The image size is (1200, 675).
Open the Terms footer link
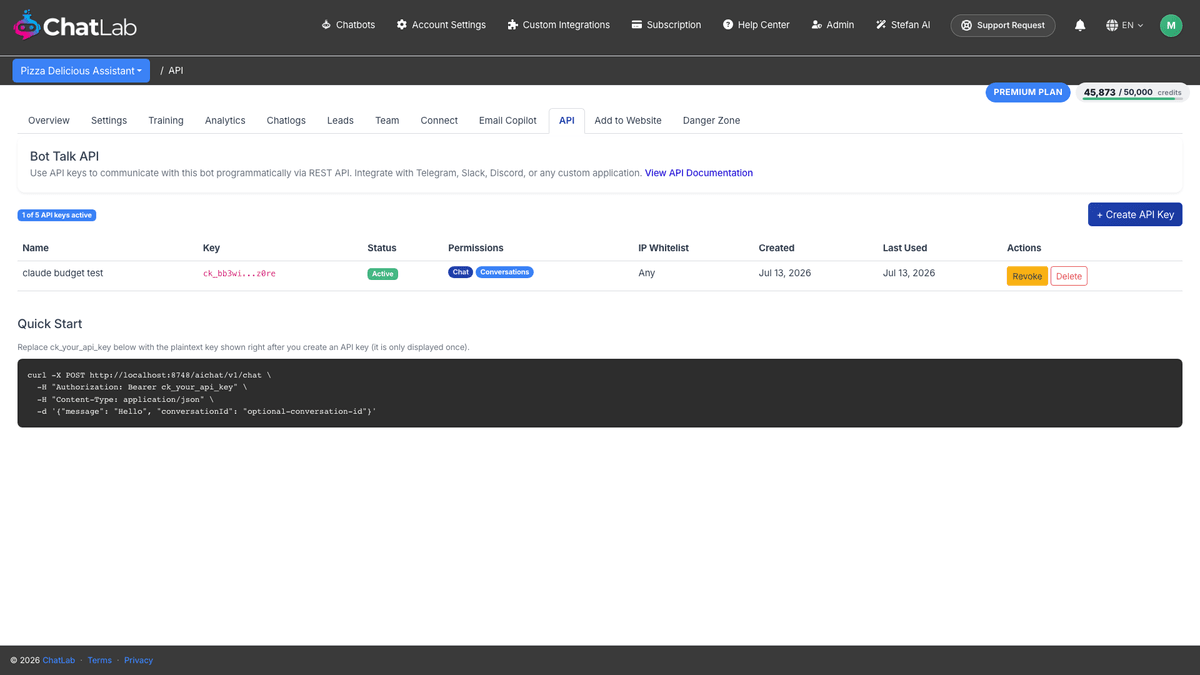100,660
